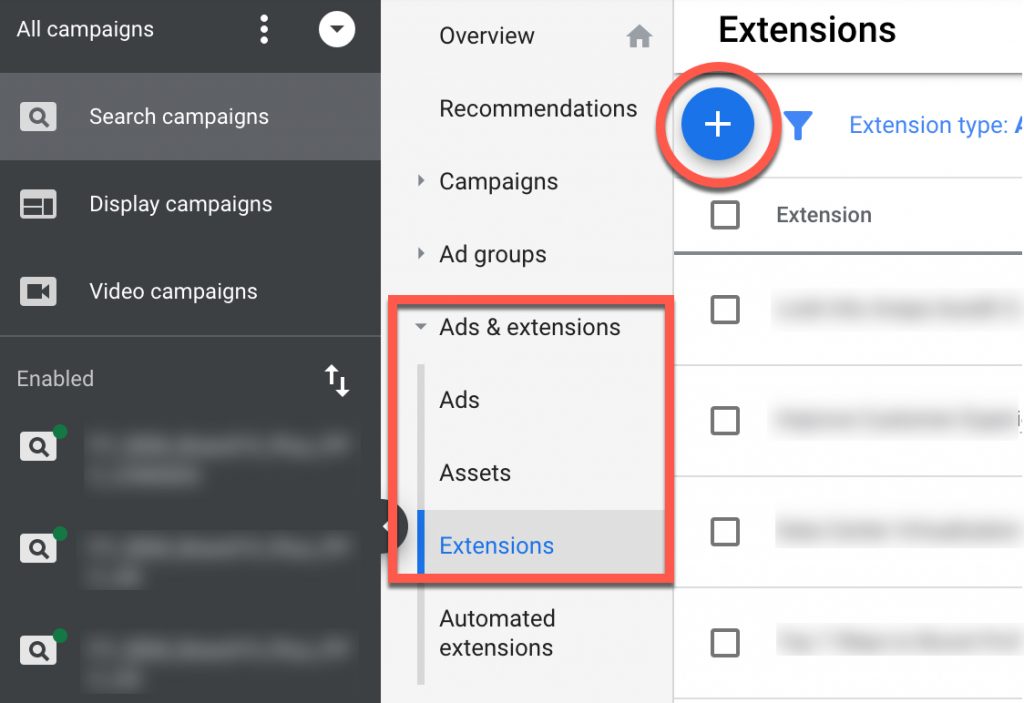Image resolution: width=1024 pixels, height=703 pixels.
Task: Click the sort arrows next to Enabled
Action: (337, 380)
